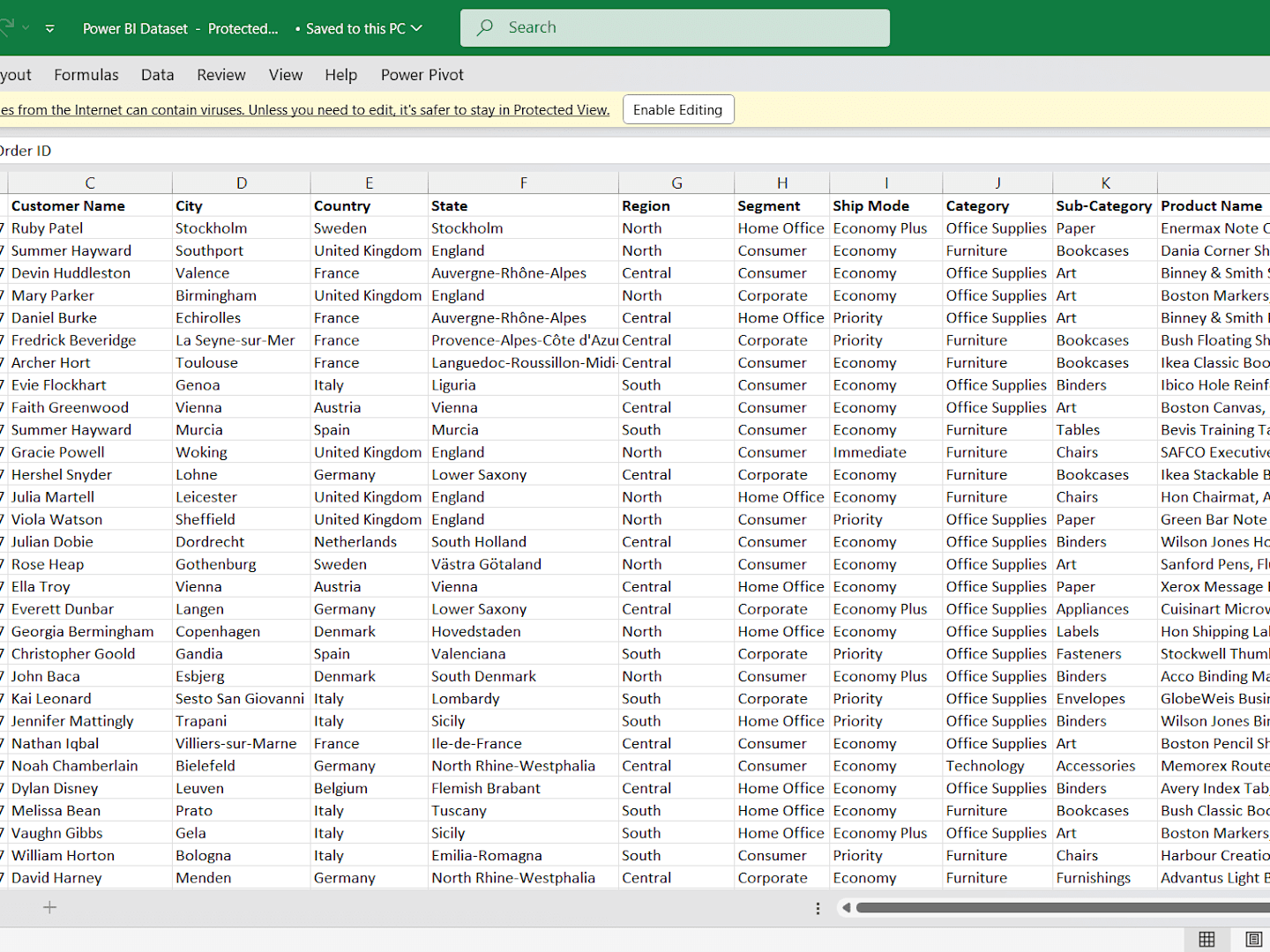
Task: Click the formula bar showing Order ID
Action: coord(635,151)
